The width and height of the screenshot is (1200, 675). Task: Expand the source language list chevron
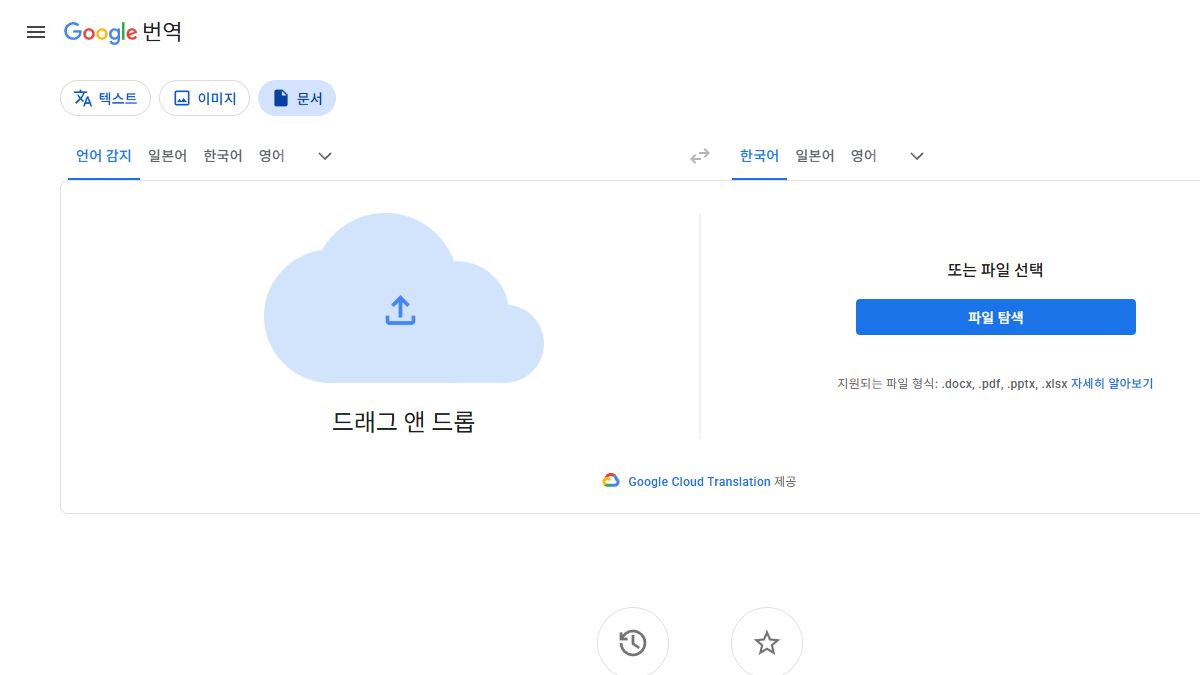pos(324,156)
